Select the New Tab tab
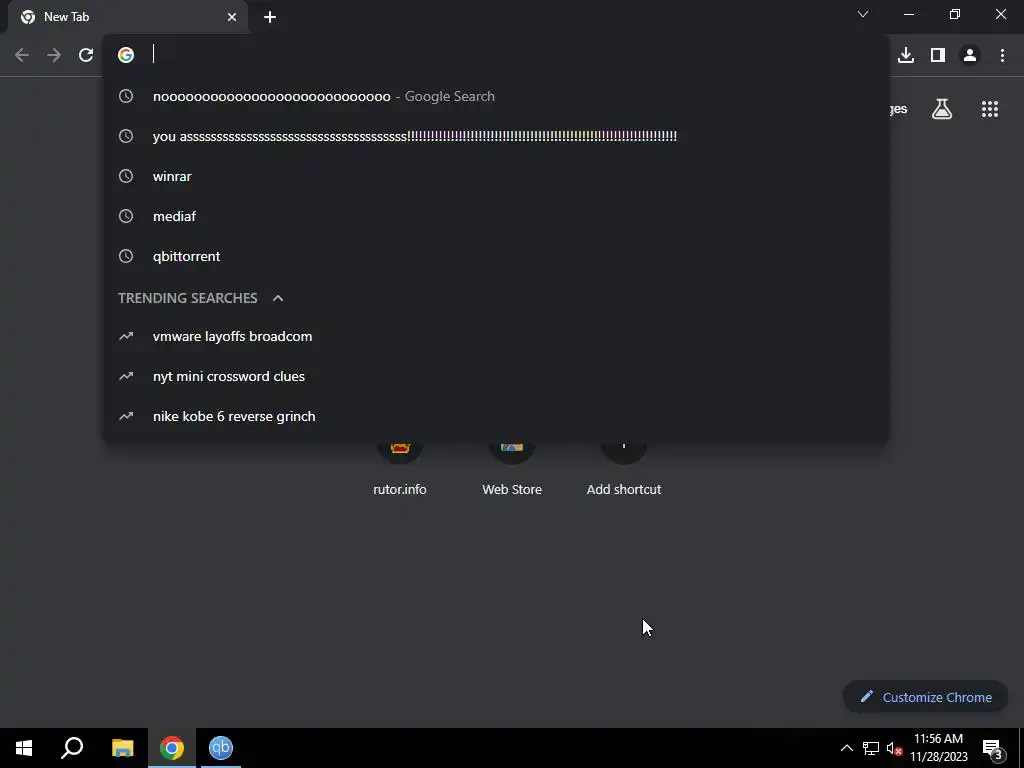This screenshot has height=768, width=1024. 128,17
